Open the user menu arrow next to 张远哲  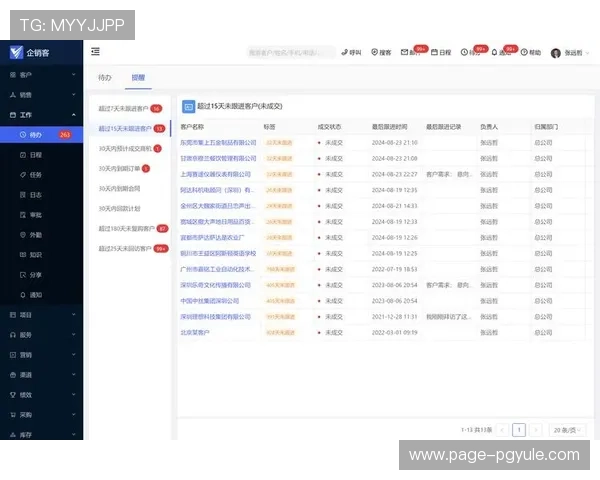[587, 53]
